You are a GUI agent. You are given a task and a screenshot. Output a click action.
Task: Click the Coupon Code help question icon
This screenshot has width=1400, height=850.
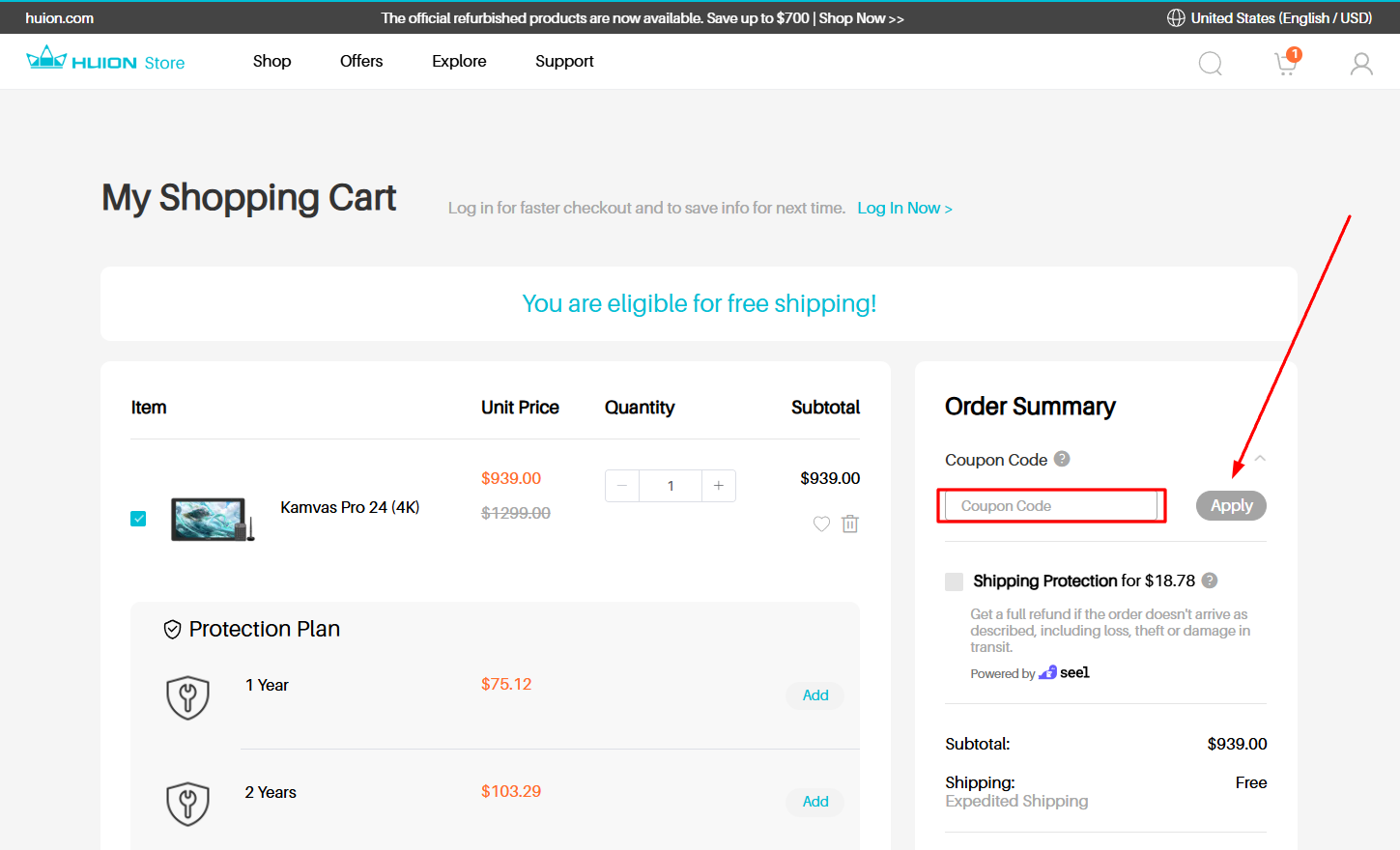pos(1062,459)
